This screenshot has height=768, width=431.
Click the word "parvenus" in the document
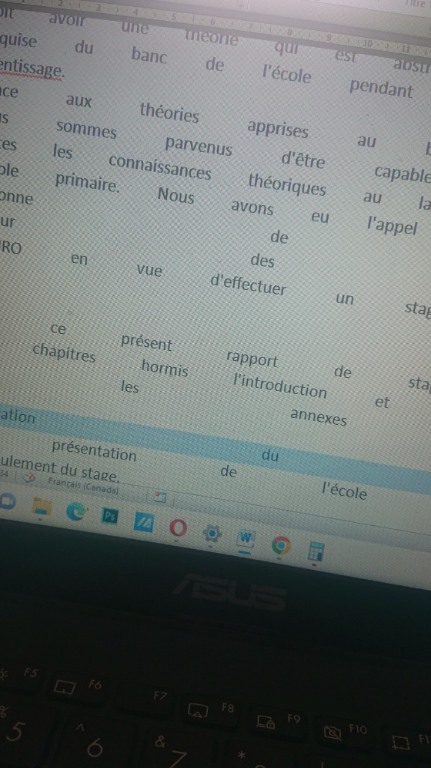(x=198, y=145)
